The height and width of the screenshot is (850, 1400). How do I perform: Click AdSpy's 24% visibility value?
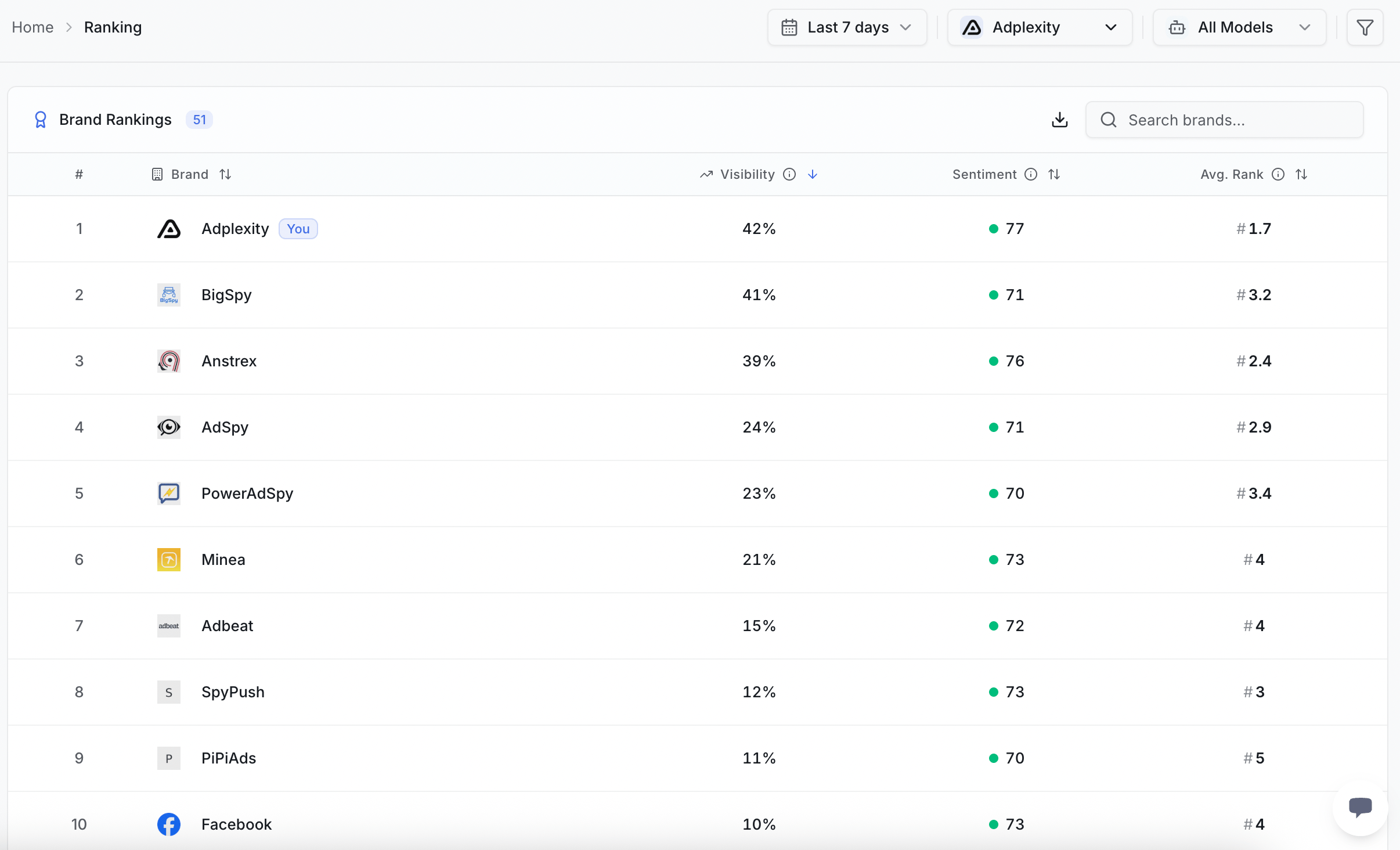tap(759, 427)
